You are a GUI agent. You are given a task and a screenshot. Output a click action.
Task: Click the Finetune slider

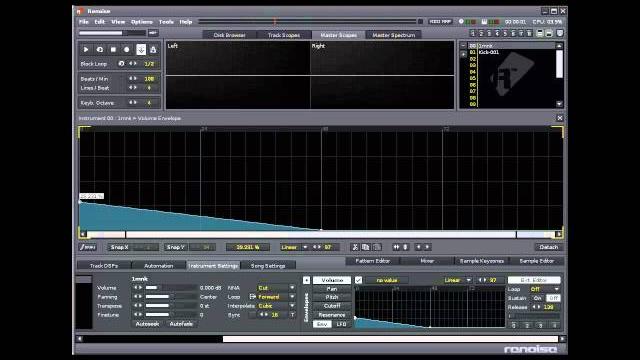point(171,314)
